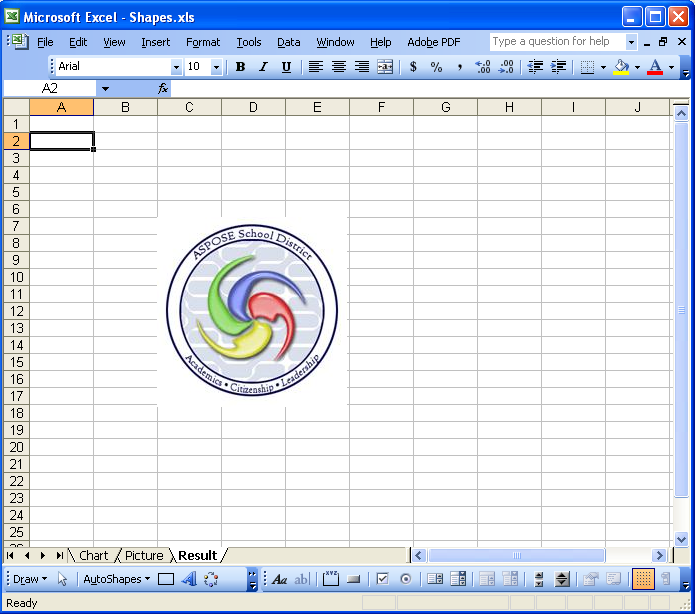Toggle Align Left

point(316,67)
